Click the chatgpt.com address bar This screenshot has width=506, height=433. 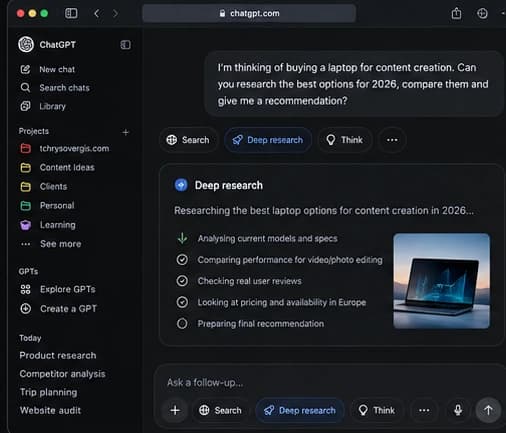[249, 13]
